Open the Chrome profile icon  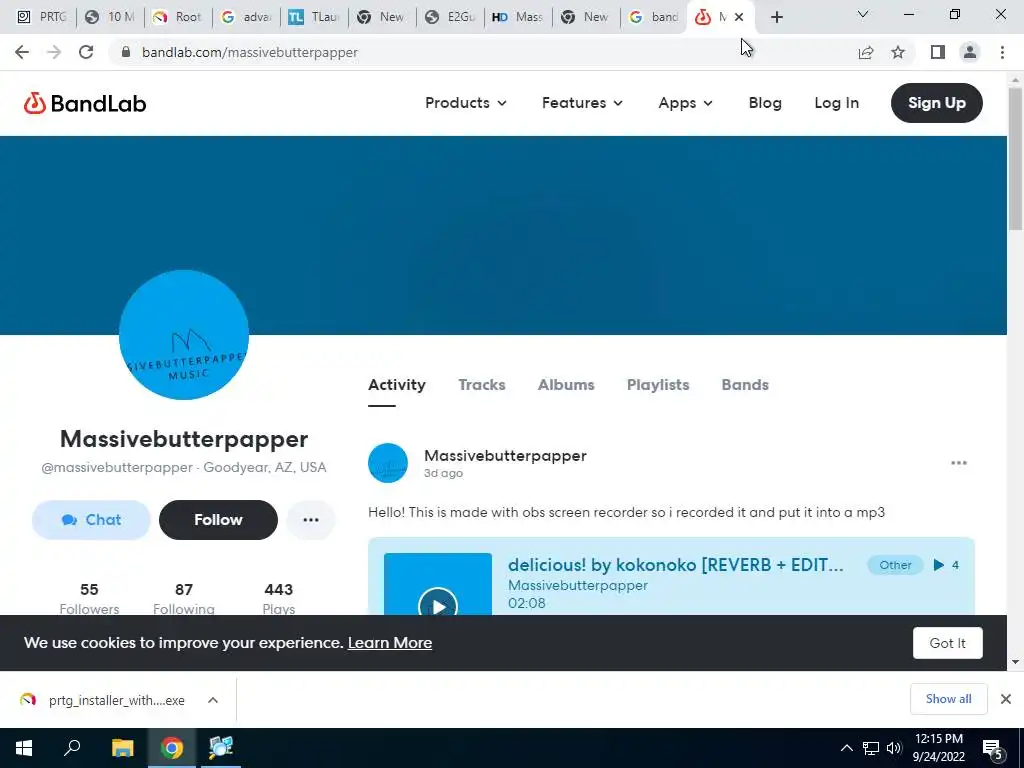[970, 52]
